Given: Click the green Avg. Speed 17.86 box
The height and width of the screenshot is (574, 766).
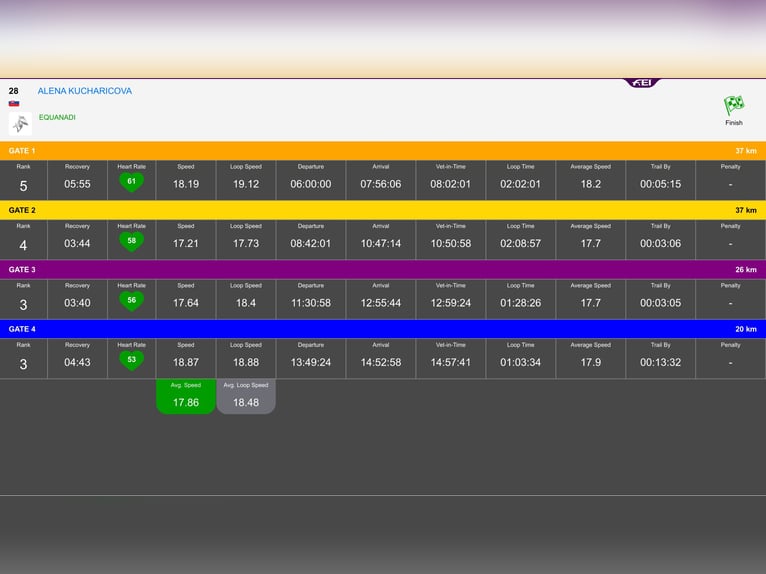Looking at the screenshot, I should 186,396.
